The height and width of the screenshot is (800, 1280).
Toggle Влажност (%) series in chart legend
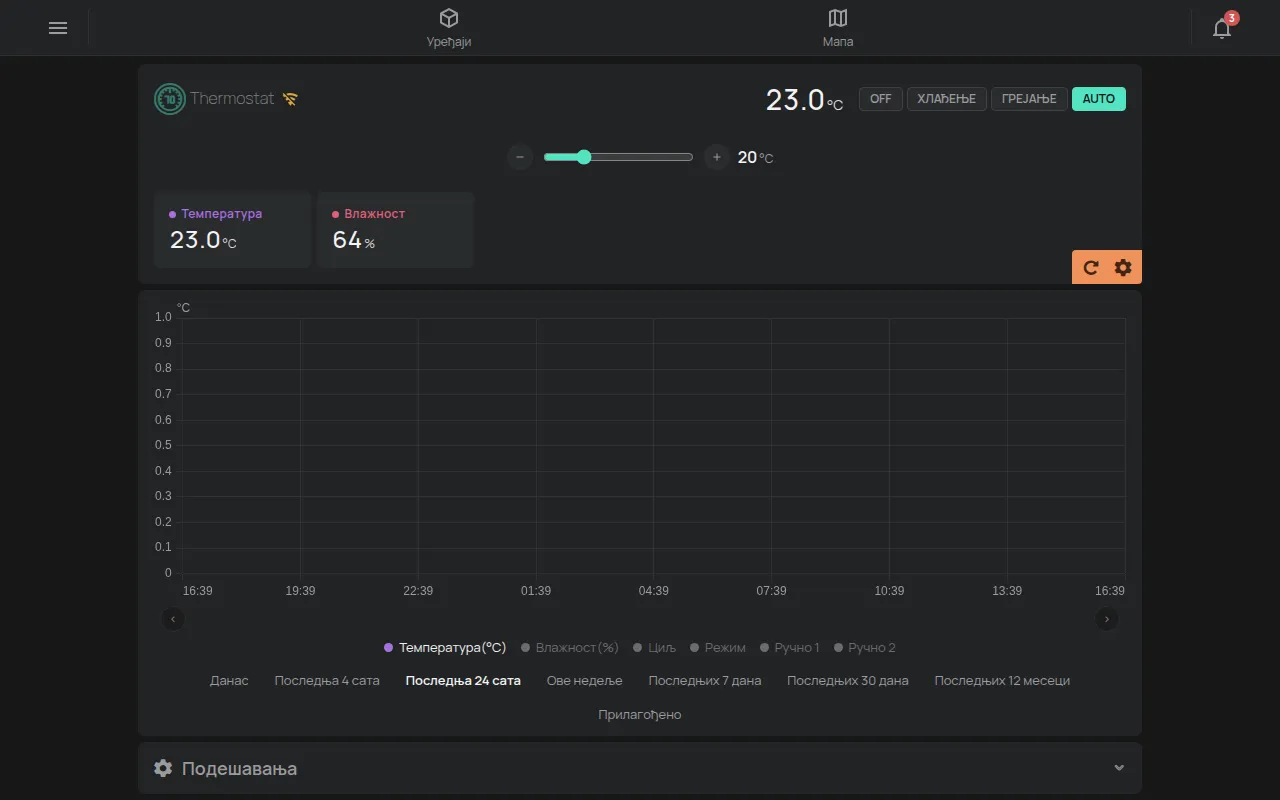click(570, 648)
